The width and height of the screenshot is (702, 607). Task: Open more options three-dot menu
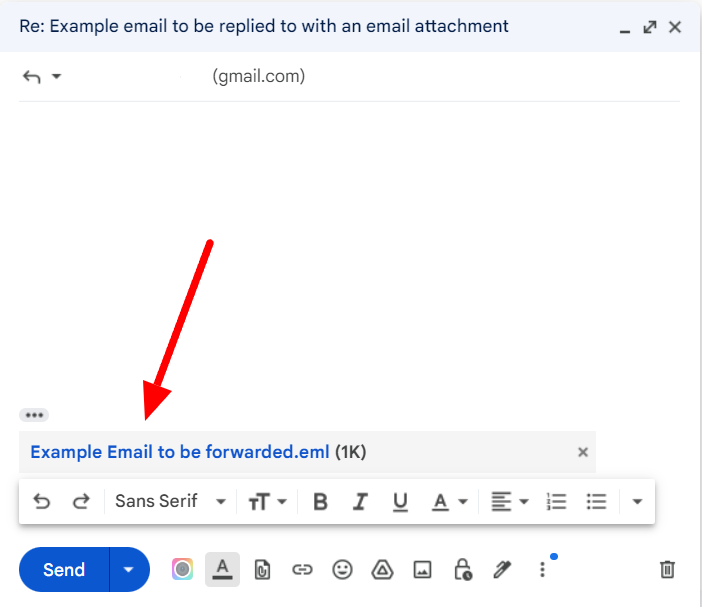coord(542,570)
